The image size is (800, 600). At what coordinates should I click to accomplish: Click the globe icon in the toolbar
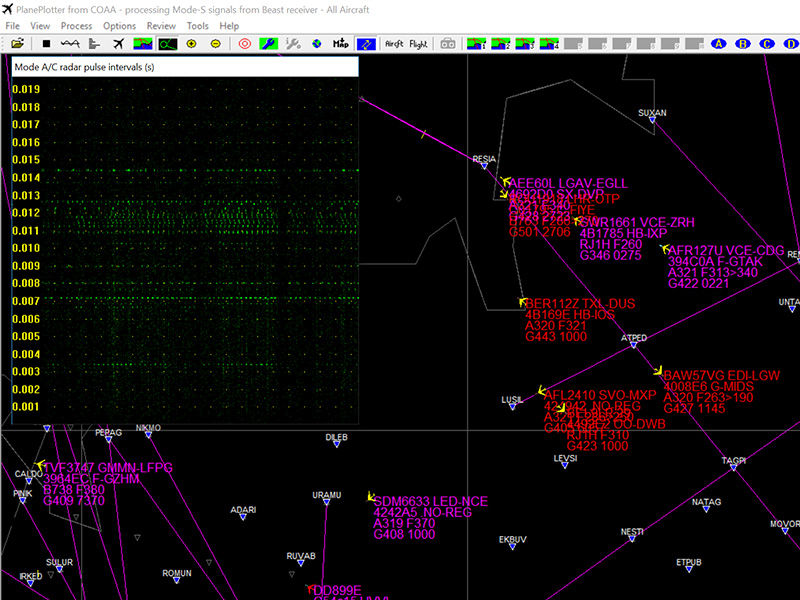[x=317, y=44]
